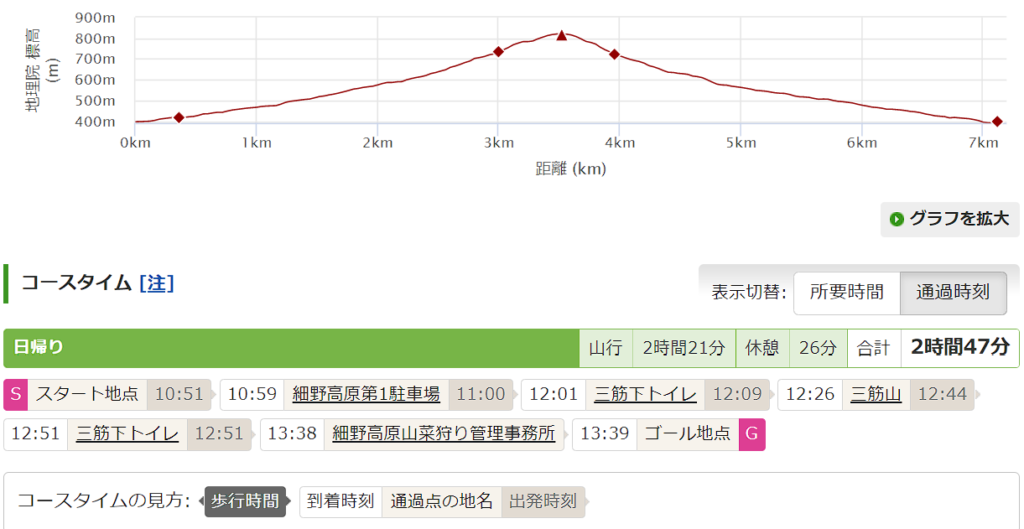Open the [注] note link beside コースタイム
The height and width of the screenshot is (529, 1024).
pos(156,283)
